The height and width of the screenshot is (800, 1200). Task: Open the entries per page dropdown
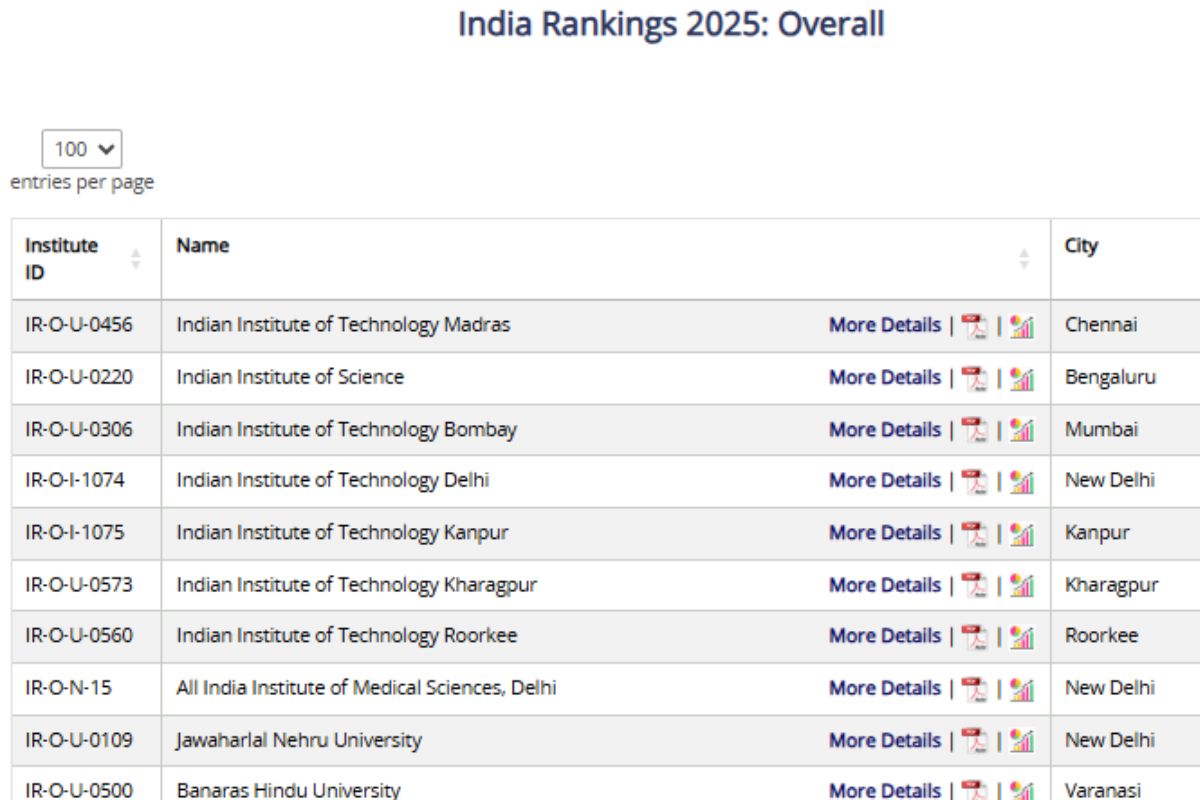pos(82,149)
